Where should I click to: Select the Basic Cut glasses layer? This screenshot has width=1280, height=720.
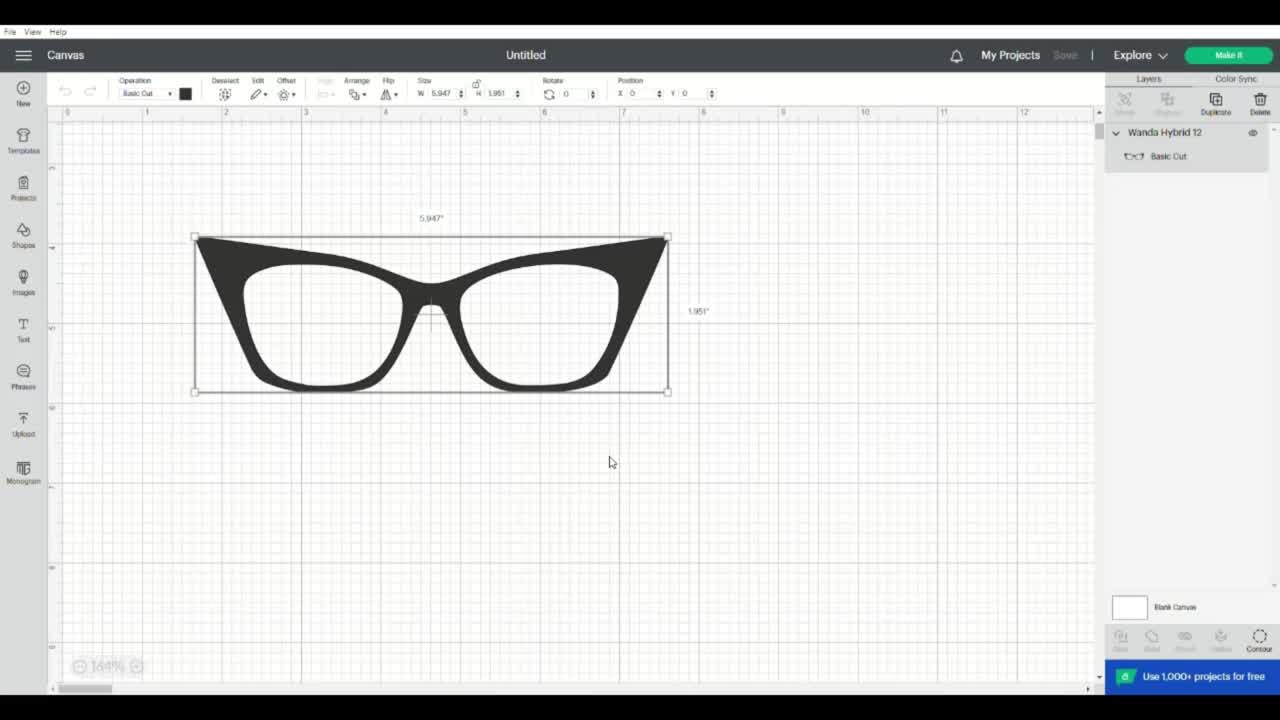click(x=1186, y=156)
